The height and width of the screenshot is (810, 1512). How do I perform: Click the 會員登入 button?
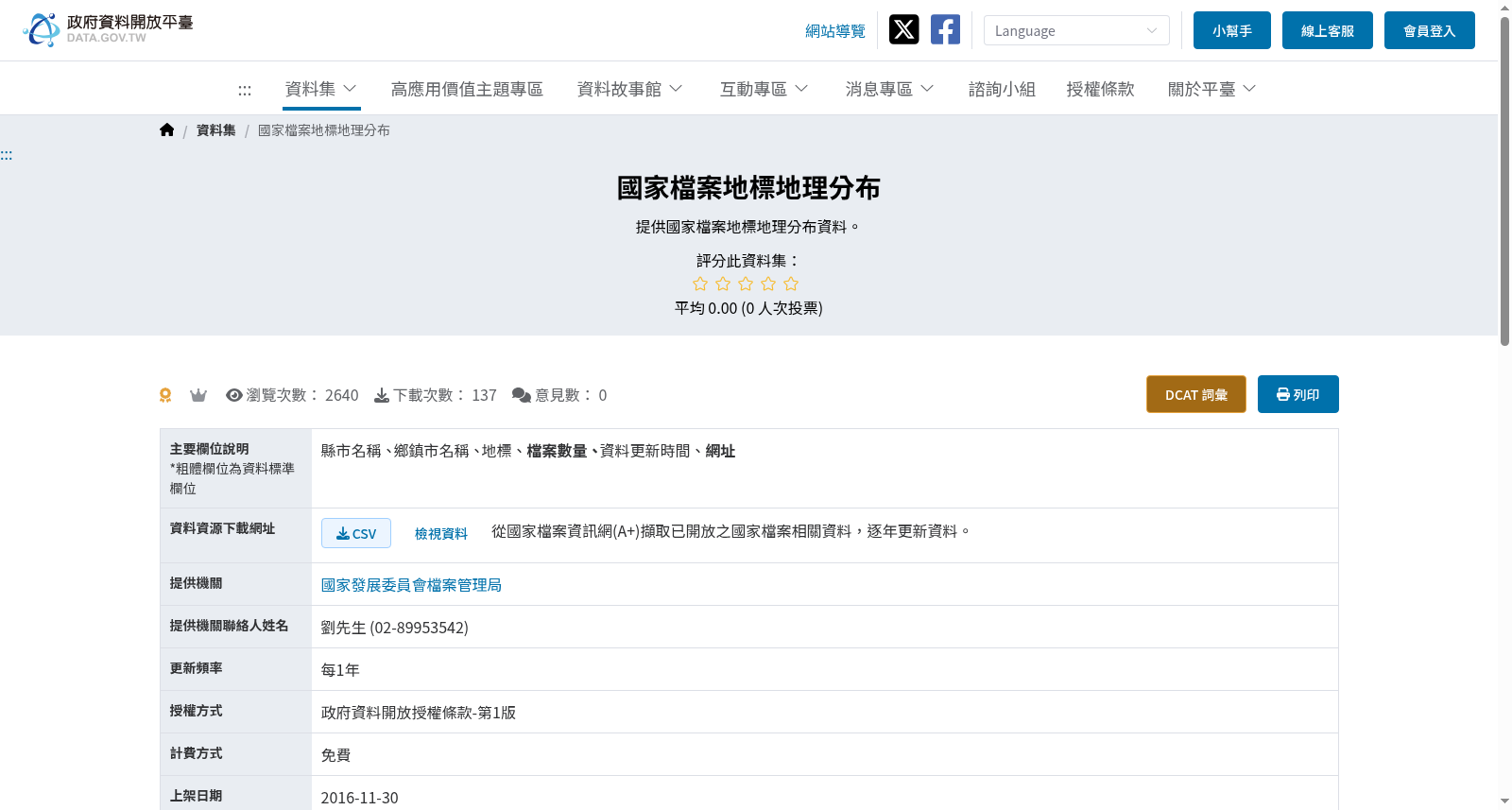tap(1430, 30)
